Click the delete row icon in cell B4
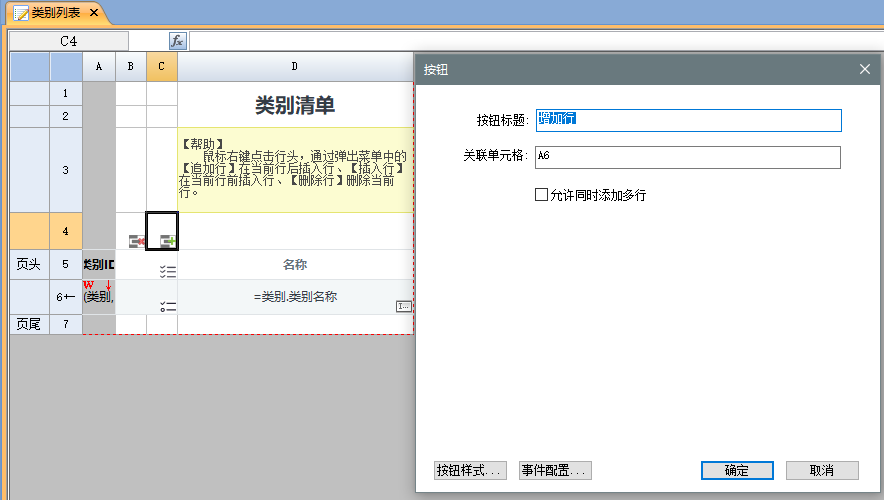This screenshot has height=500, width=884. pyautogui.click(x=136, y=241)
